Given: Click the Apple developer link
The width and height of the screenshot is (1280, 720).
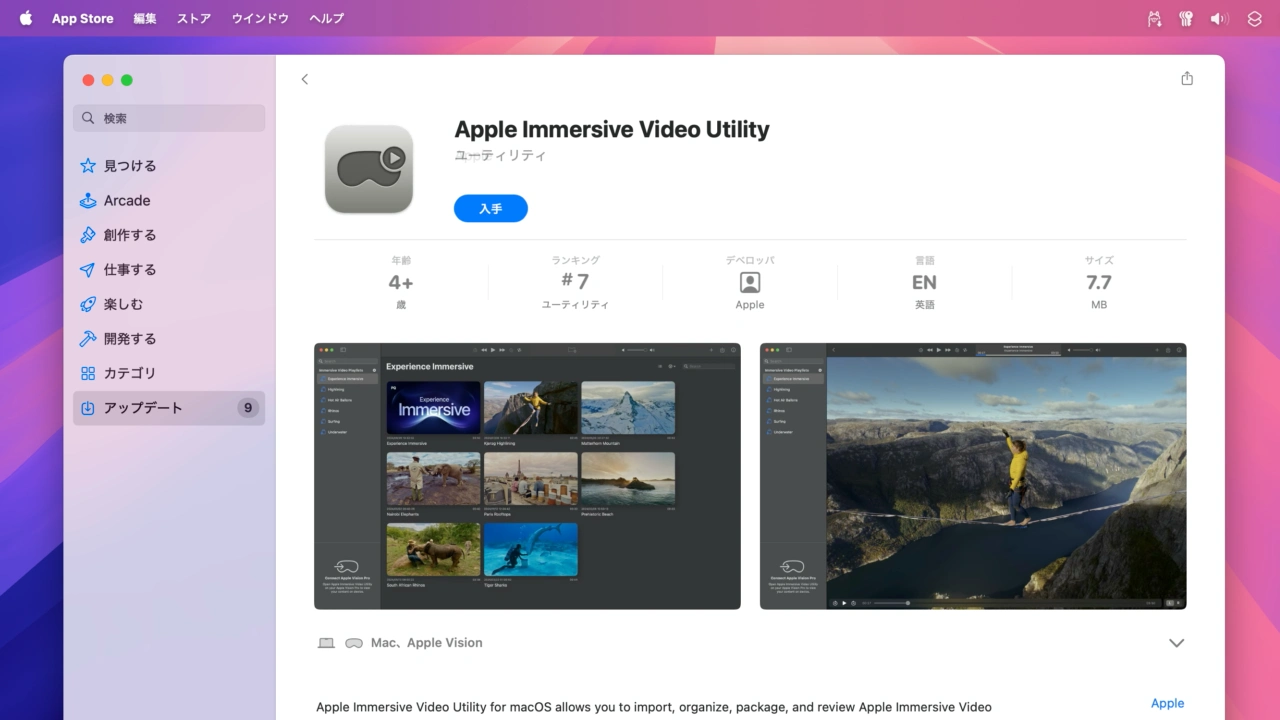Looking at the screenshot, I should (1166, 703).
